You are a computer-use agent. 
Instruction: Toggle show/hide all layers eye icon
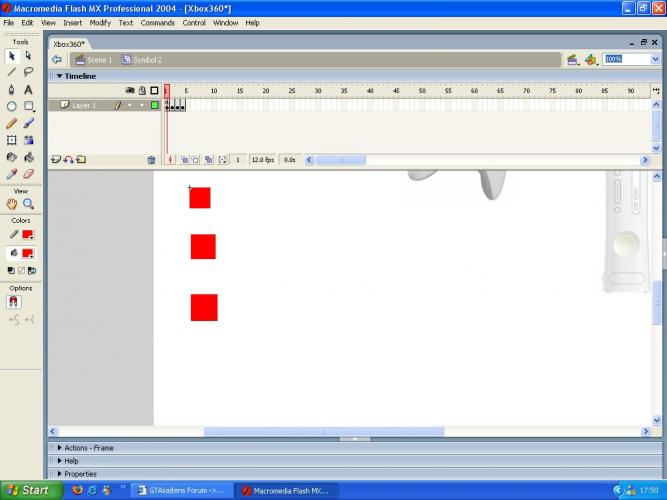tap(129, 90)
